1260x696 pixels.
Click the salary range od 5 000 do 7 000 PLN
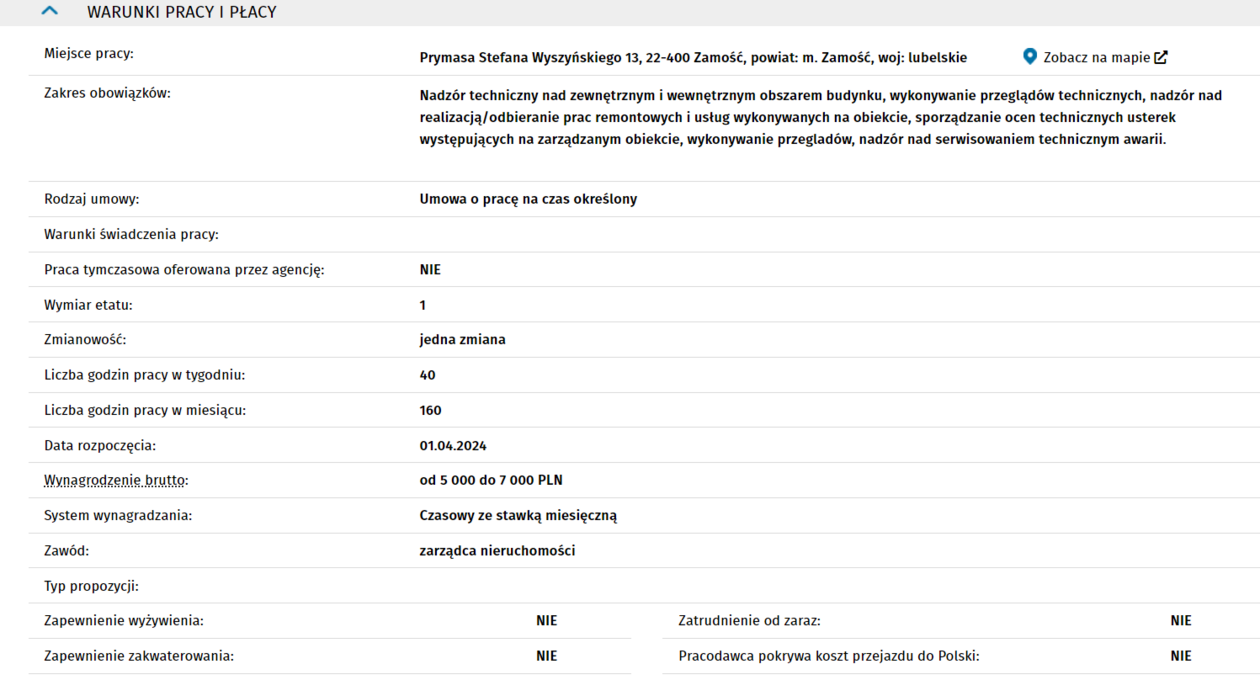pyautogui.click(x=491, y=480)
